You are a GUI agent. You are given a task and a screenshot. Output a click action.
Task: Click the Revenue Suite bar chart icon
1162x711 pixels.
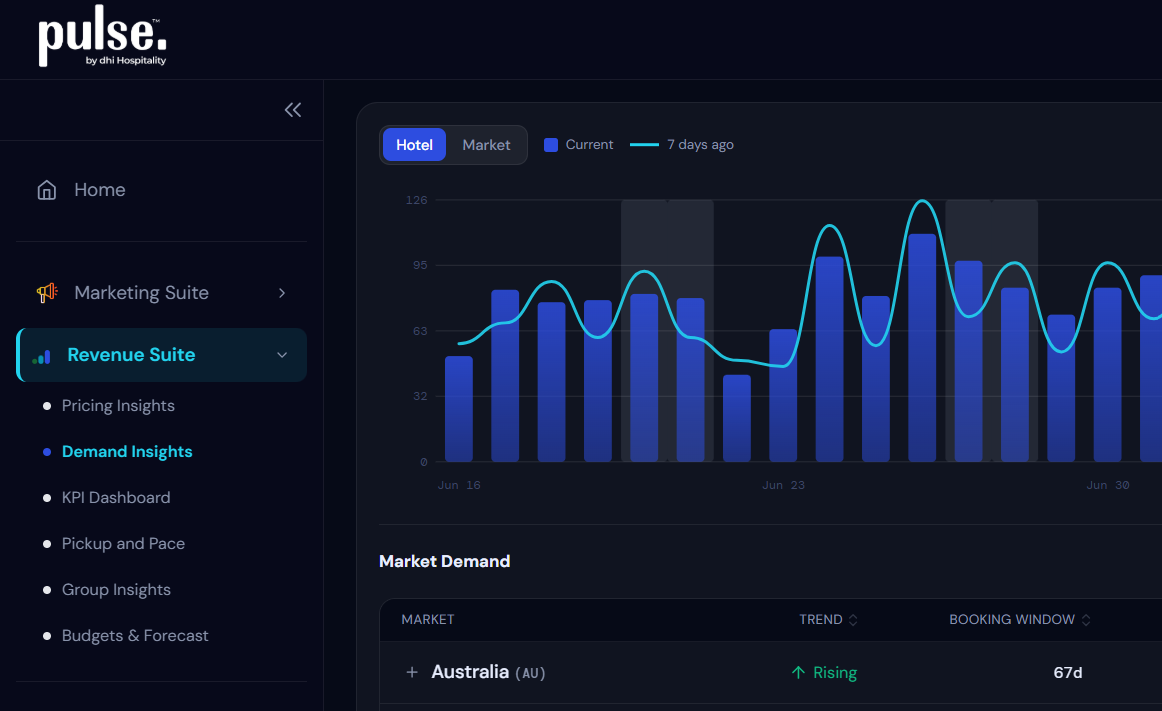(x=42, y=356)
